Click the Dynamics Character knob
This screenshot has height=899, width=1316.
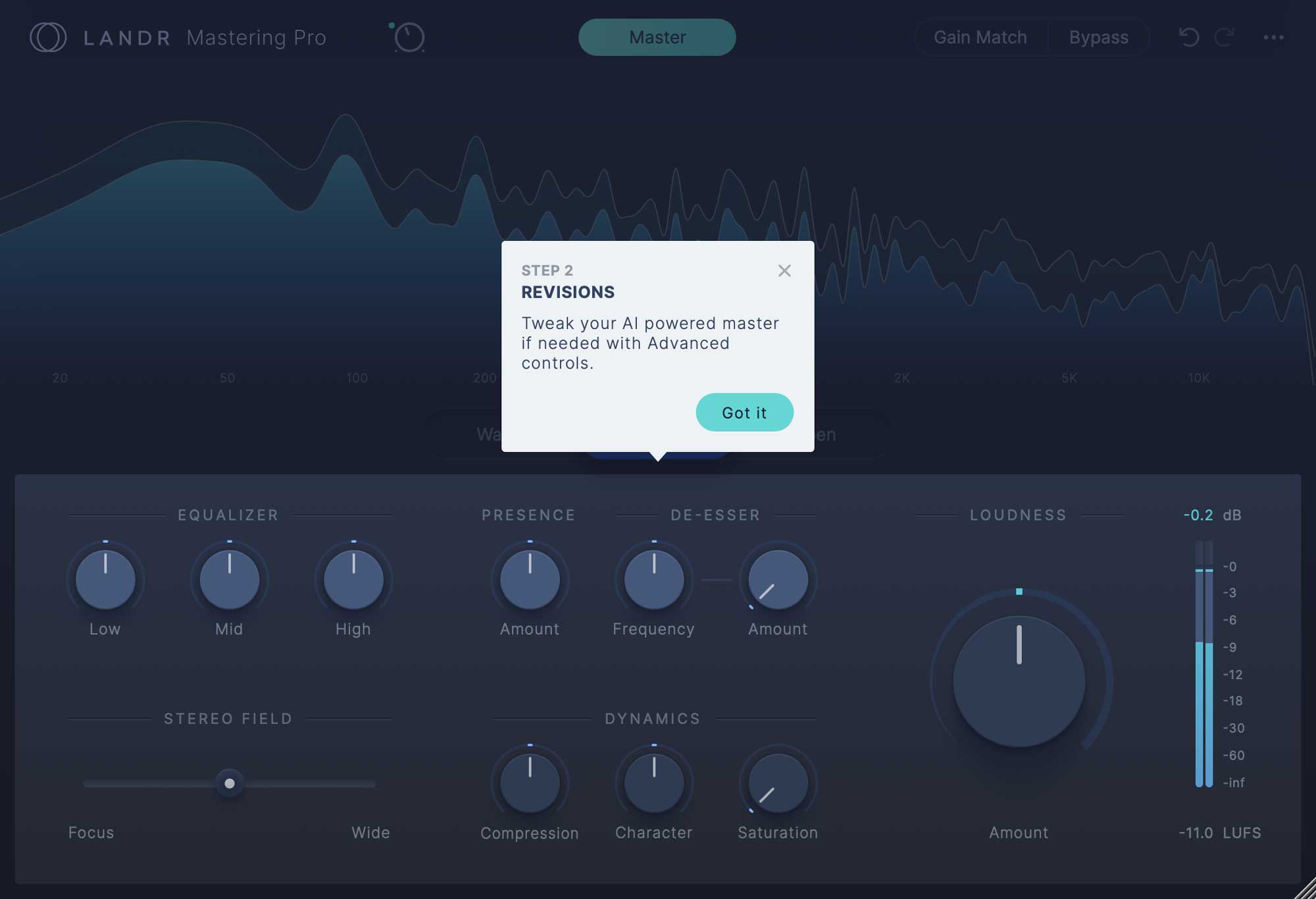653,783
